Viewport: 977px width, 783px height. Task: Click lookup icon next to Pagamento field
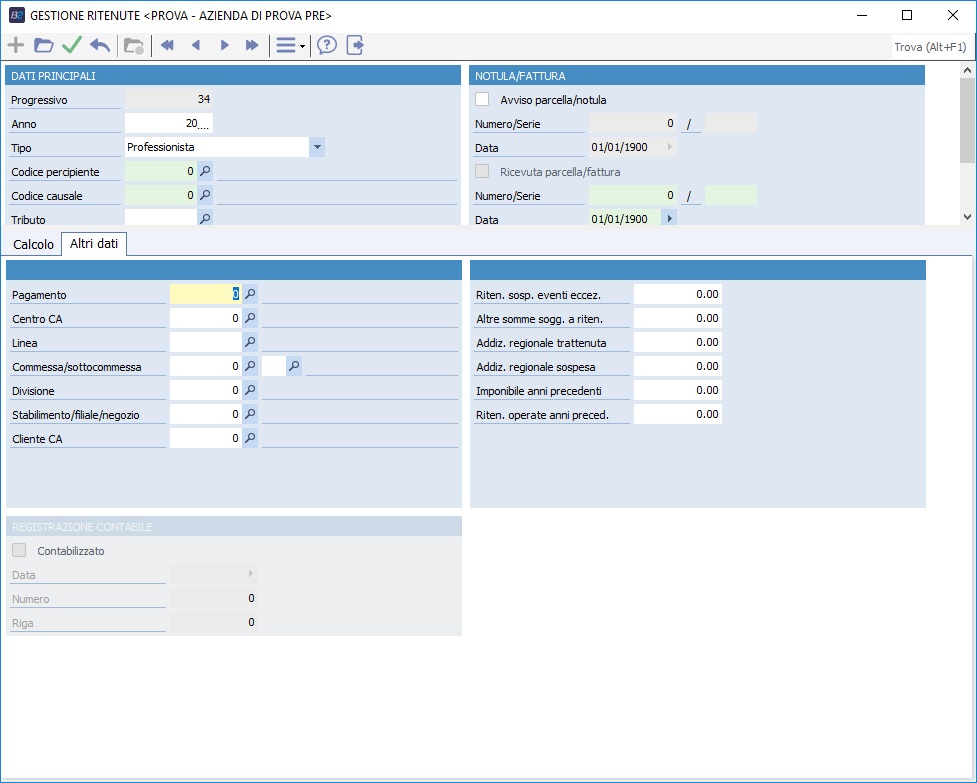tap(250, 294)
